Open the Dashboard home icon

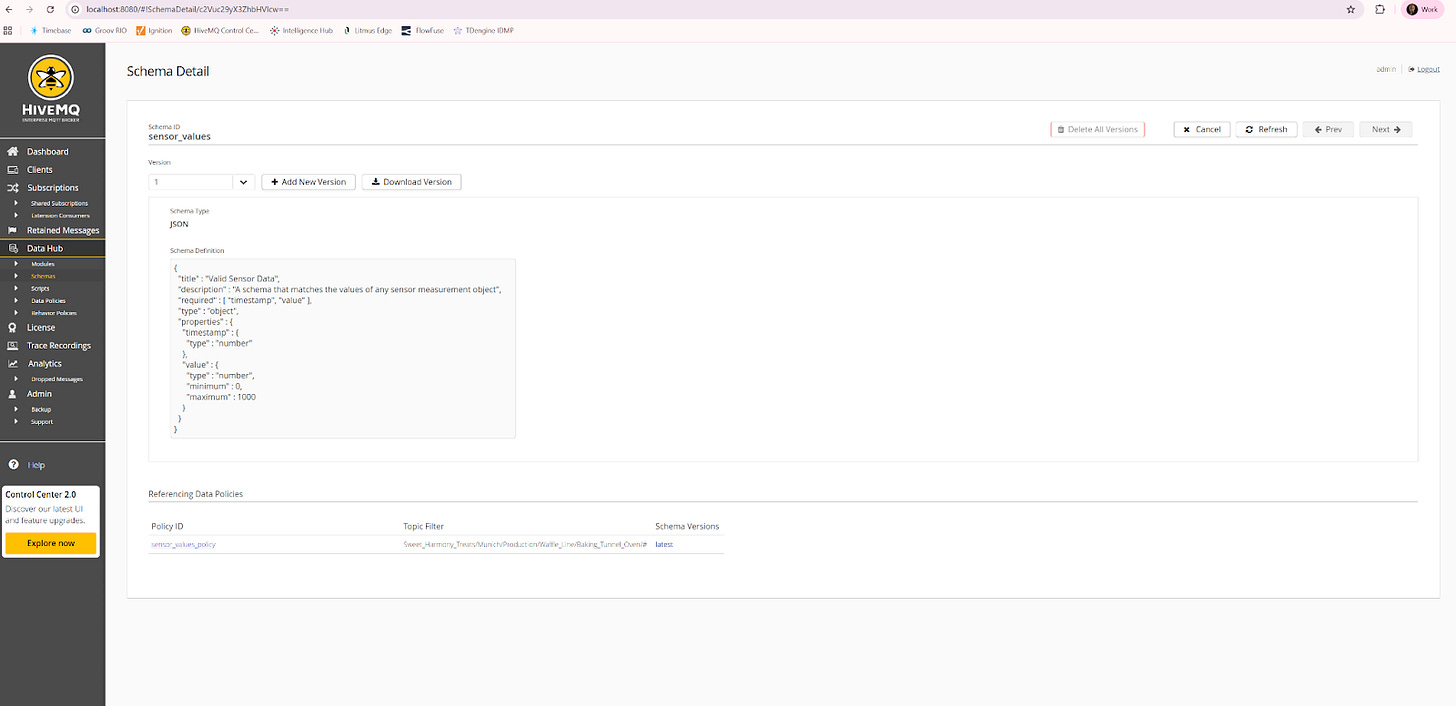click(13, 152)
